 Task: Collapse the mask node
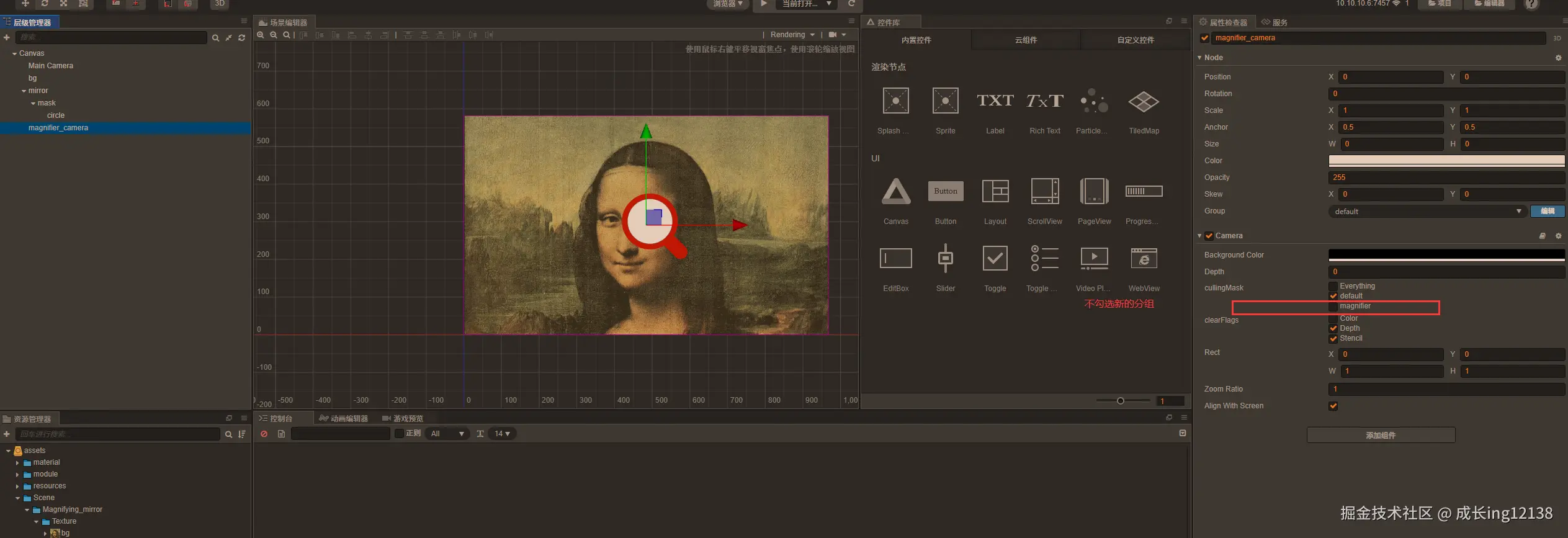tap(33, 104)
